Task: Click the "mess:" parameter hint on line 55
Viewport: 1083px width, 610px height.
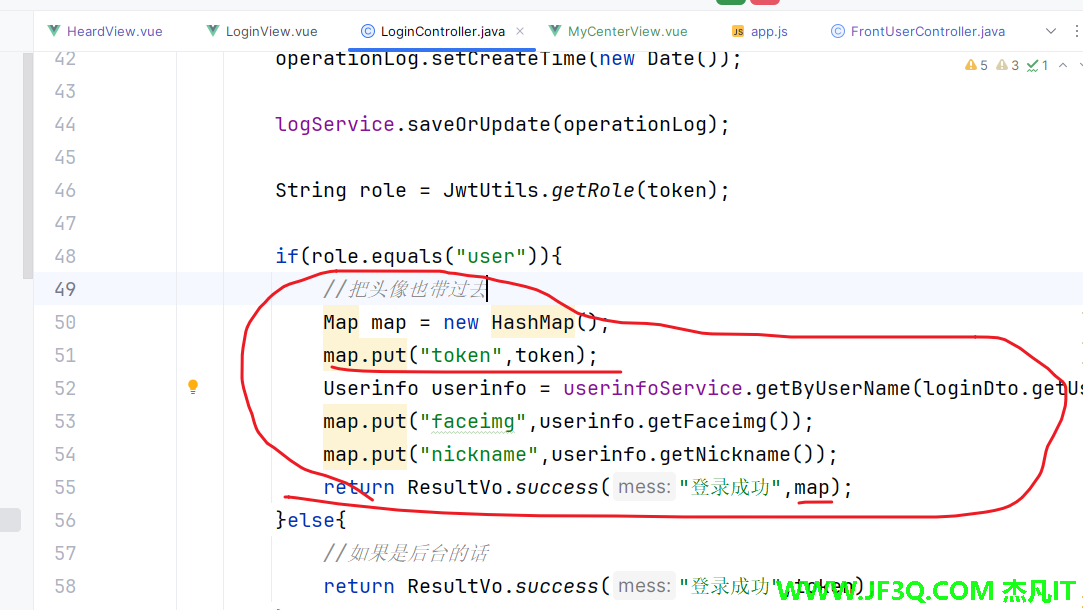Action: tap(643, 487)
